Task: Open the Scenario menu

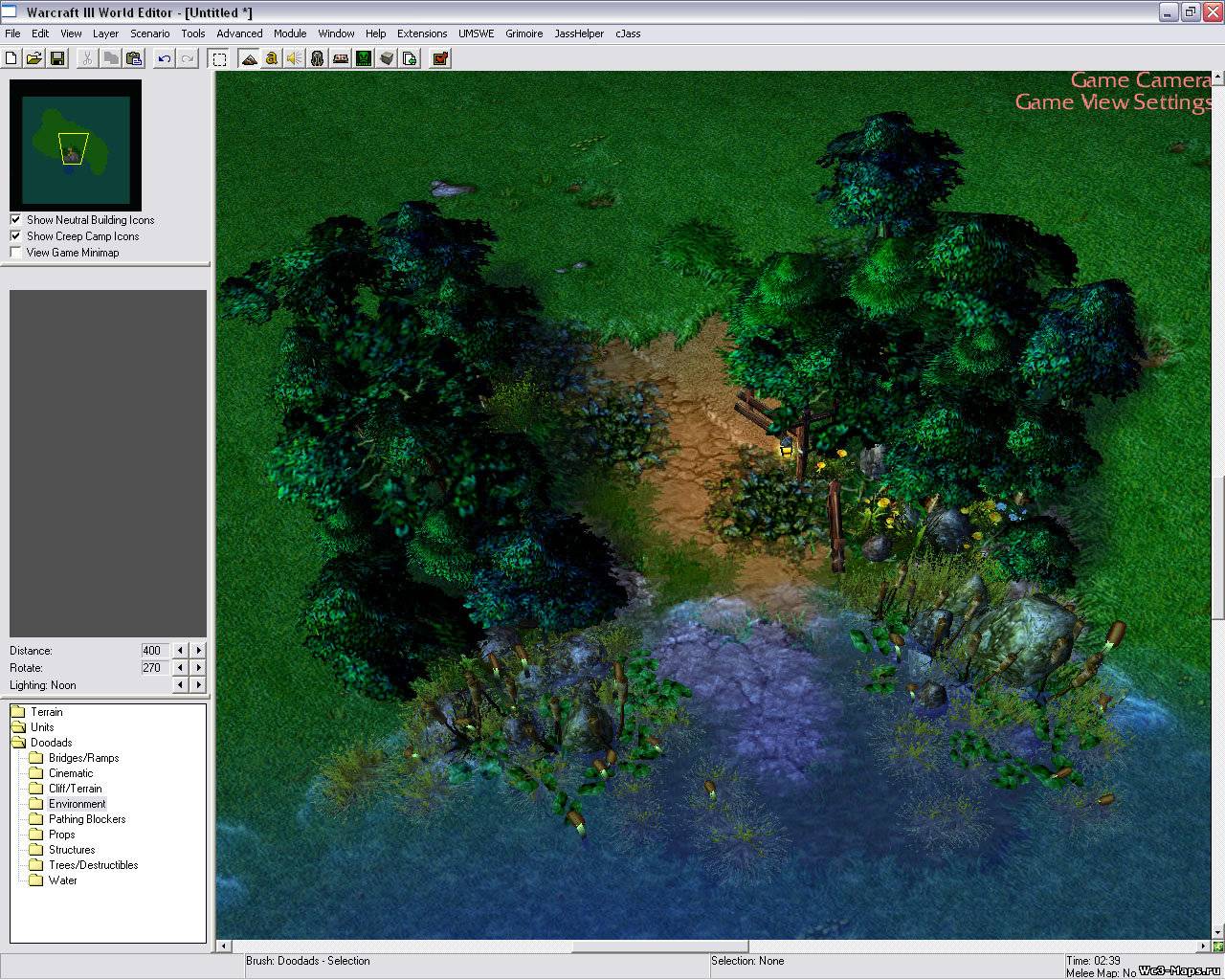Action: point(149,33)
